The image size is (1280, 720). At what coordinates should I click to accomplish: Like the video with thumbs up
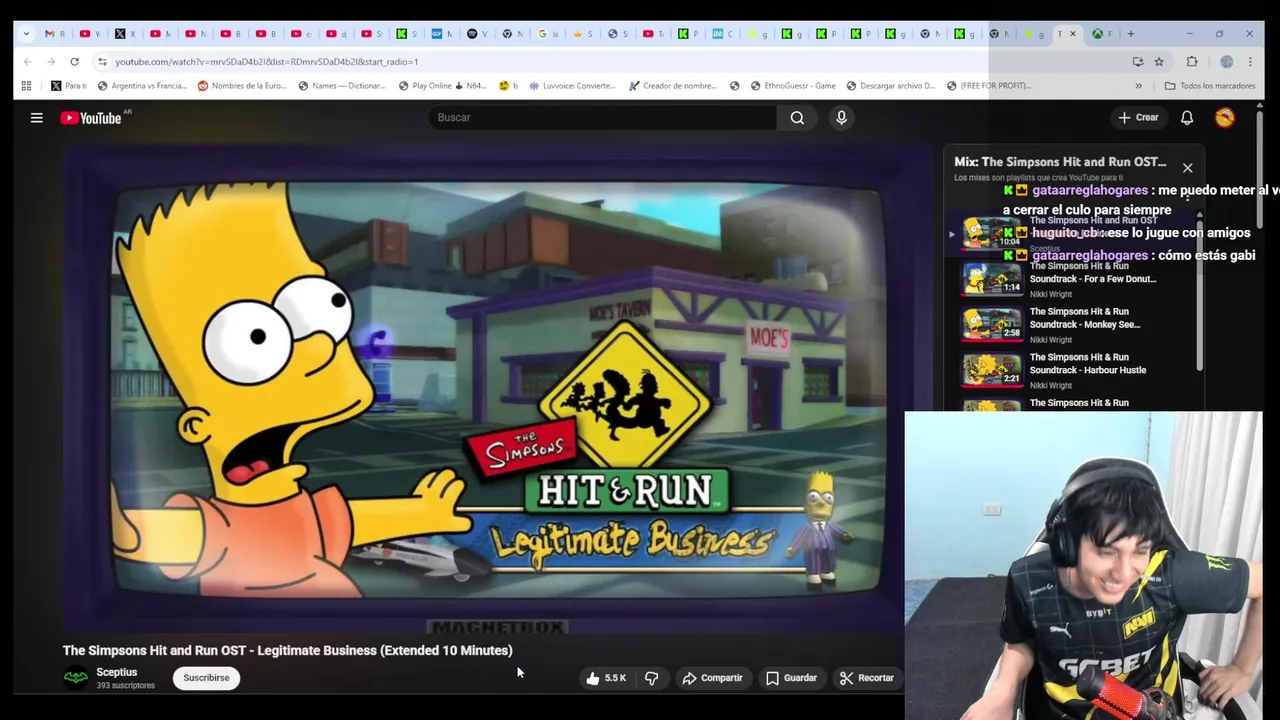click(x=607, y=678)
